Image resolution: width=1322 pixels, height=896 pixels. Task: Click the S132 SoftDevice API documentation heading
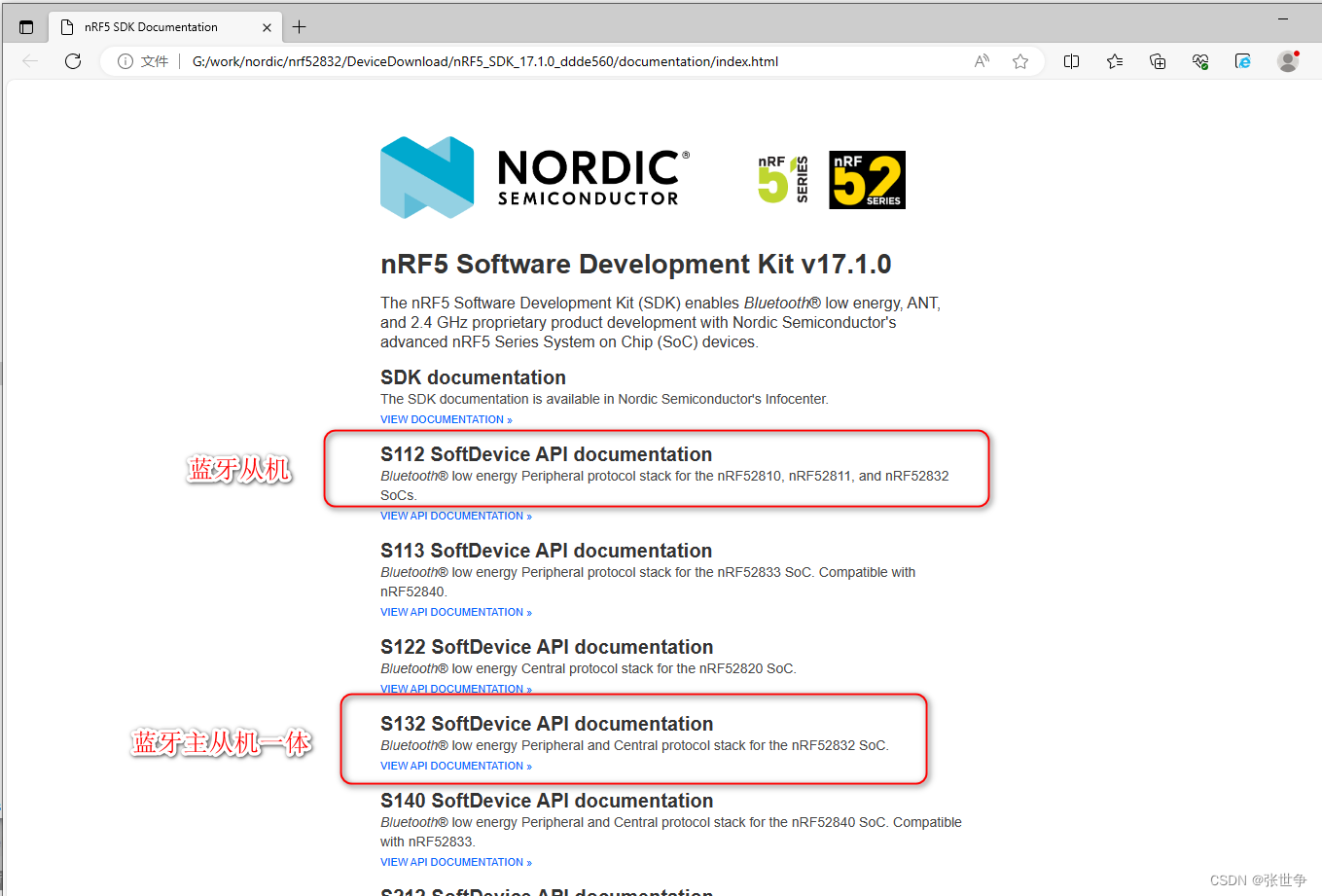[x=547, y=724]
